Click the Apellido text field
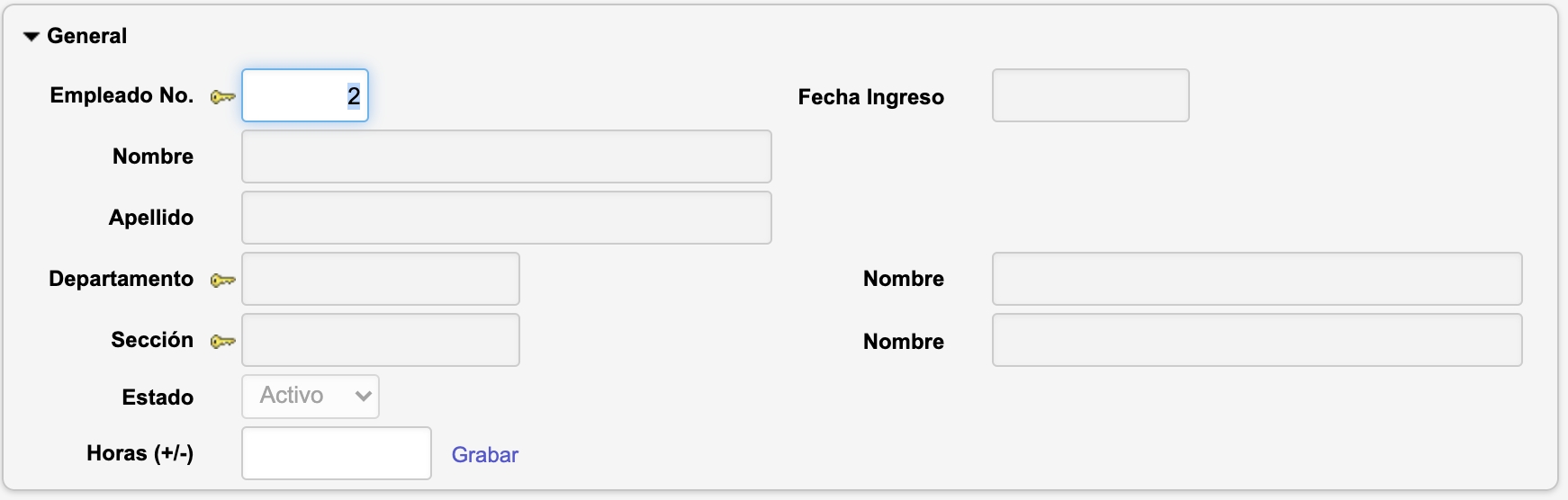The height and width of the screenshot is (500, 1568). coord(506,218)
